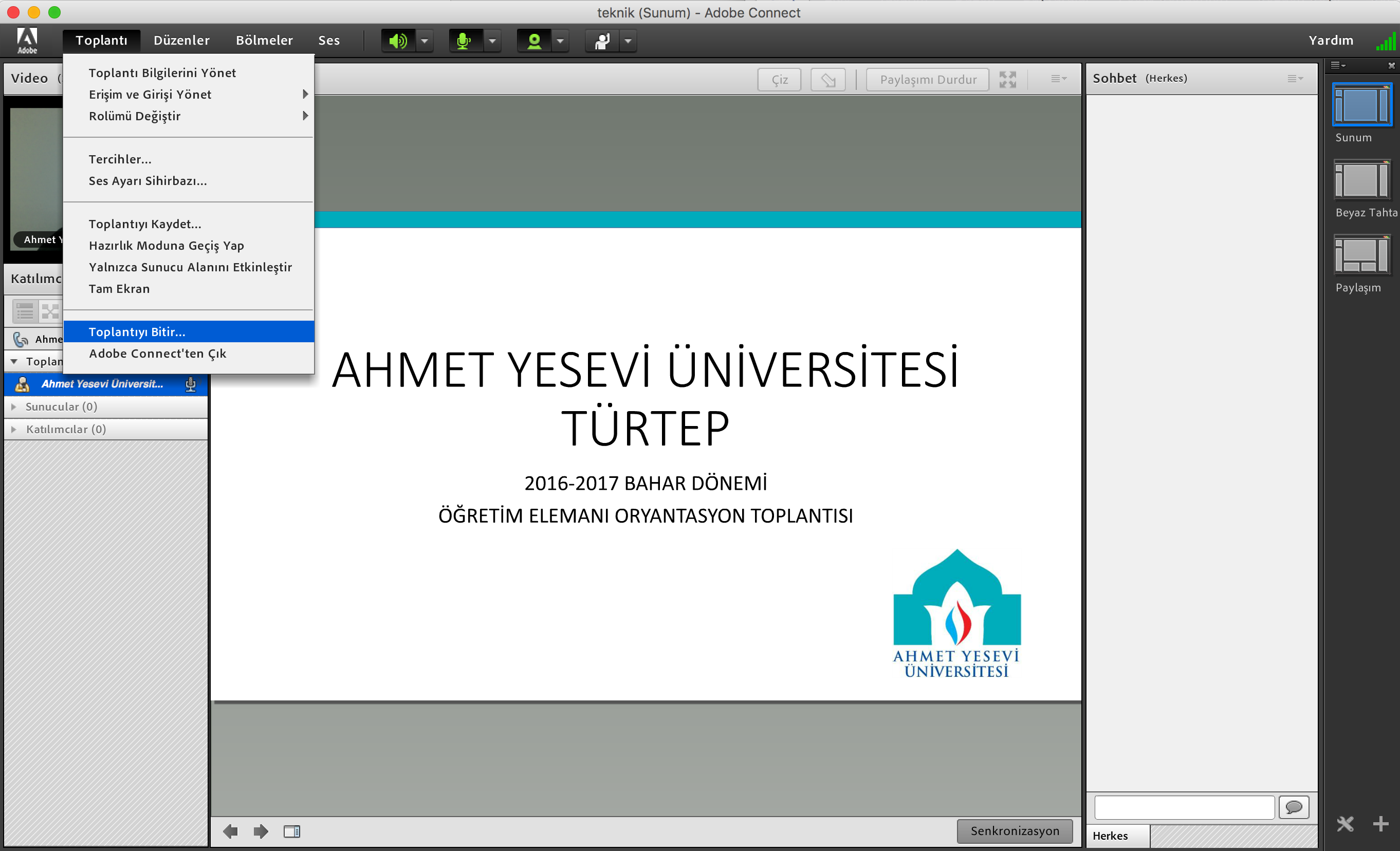1400x851 pixels.
Task: Open the Yardım menu
Action: coord(1331,40)
